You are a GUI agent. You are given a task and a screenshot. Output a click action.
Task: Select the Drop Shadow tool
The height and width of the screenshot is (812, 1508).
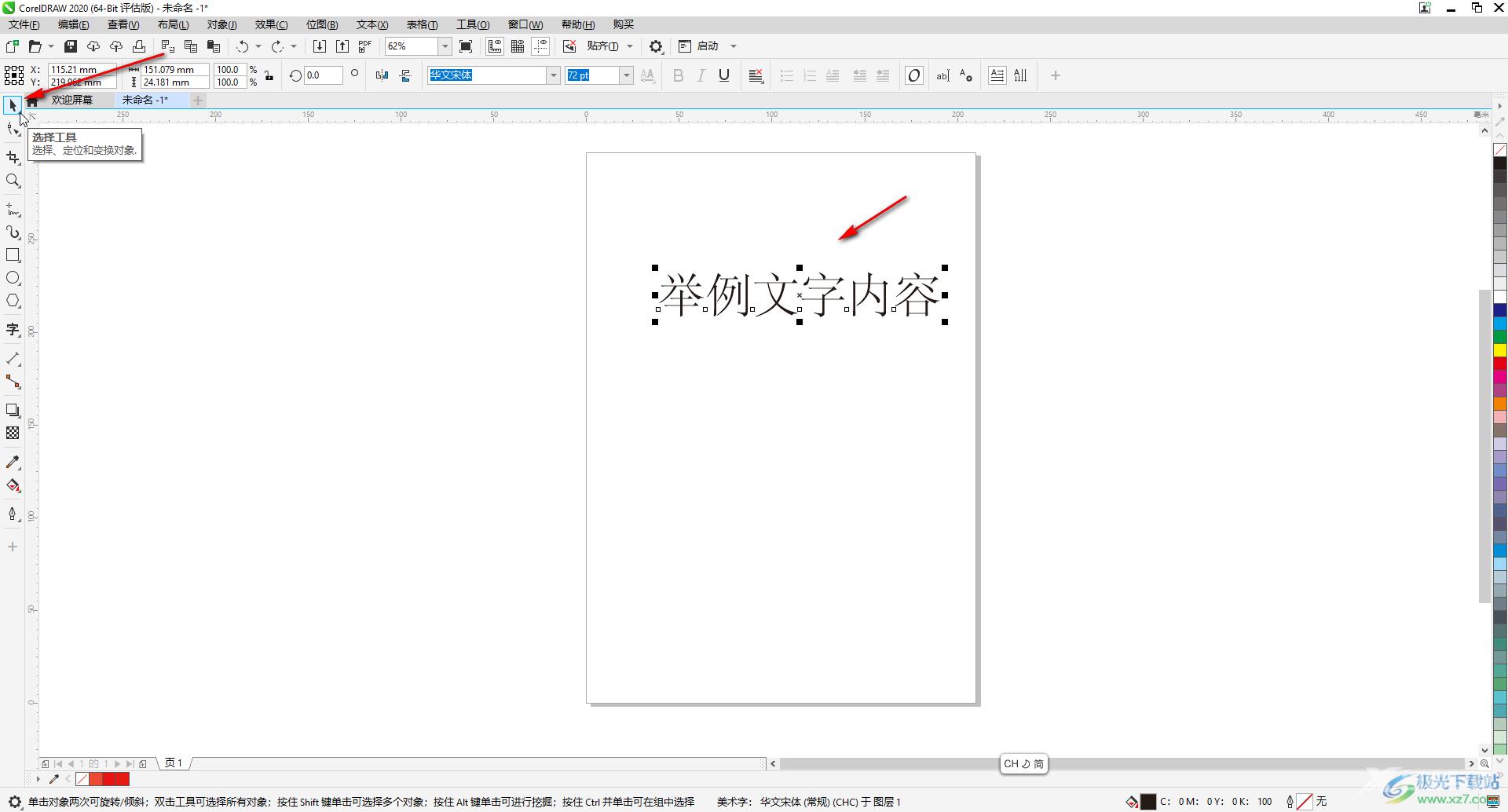pos(13,411)
